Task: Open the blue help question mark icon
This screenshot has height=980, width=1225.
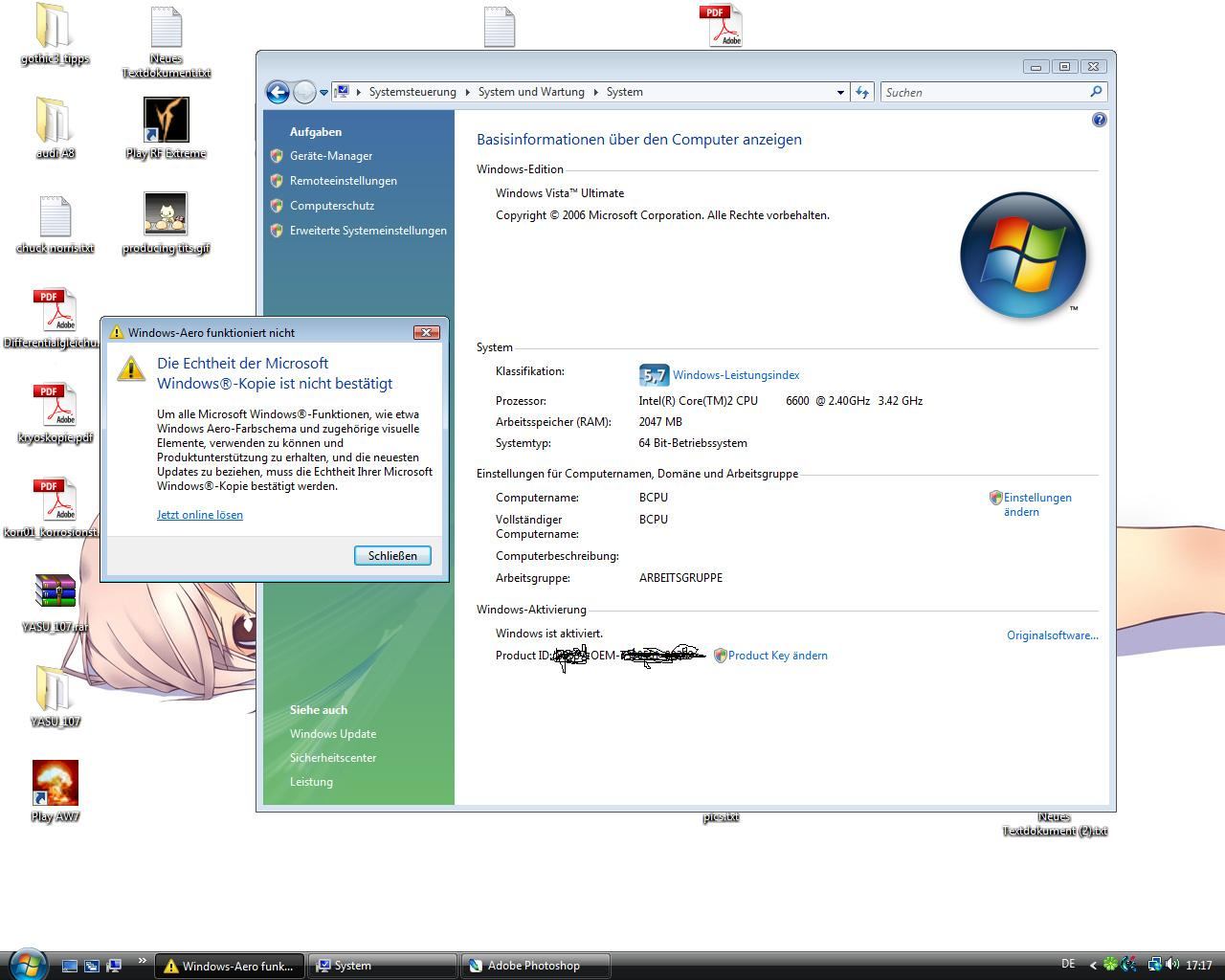Action: point(1099,120)
